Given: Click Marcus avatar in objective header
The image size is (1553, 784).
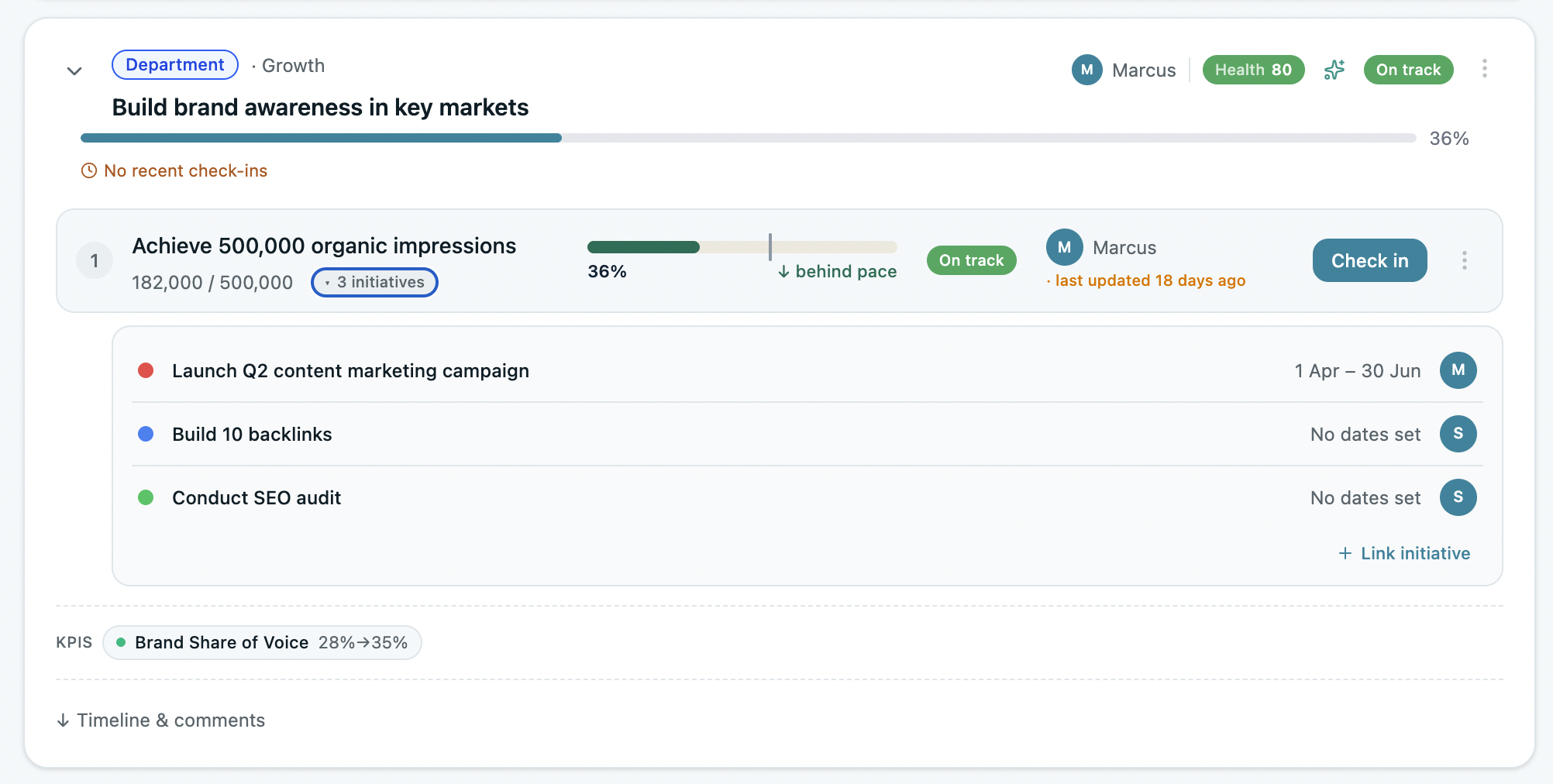Looking at the screenshot, I should [x=1087, y=70].
